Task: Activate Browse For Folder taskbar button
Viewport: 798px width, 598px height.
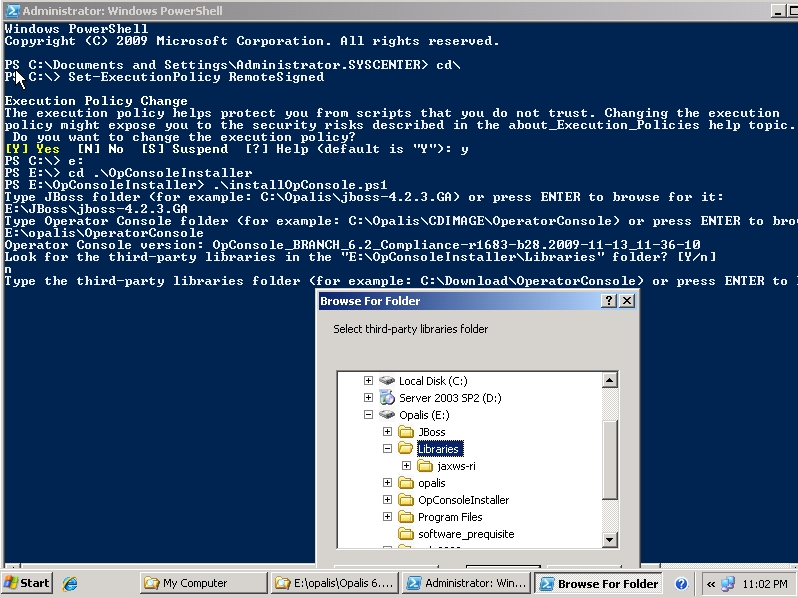Action: tap(599, 583)
